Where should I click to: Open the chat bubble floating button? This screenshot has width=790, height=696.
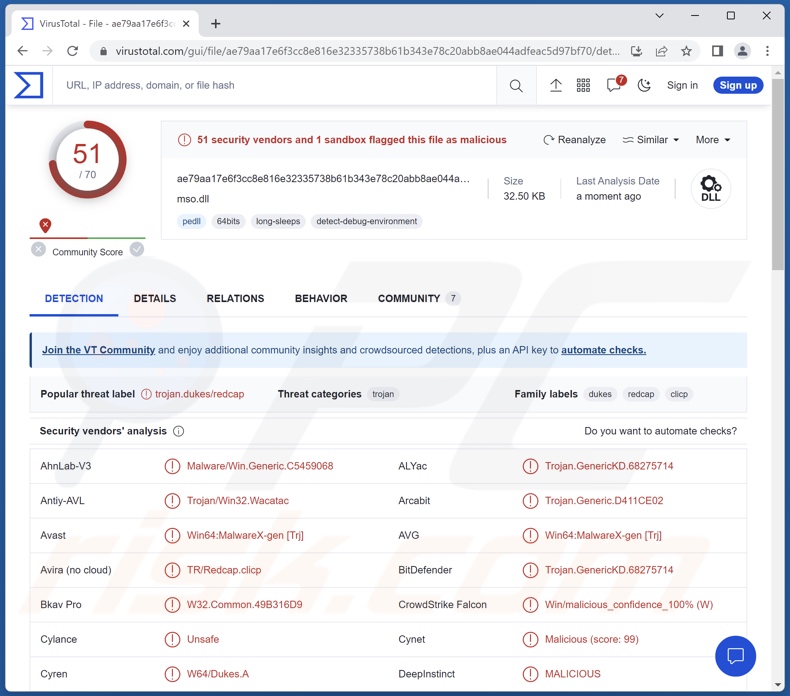coord(735,656)
